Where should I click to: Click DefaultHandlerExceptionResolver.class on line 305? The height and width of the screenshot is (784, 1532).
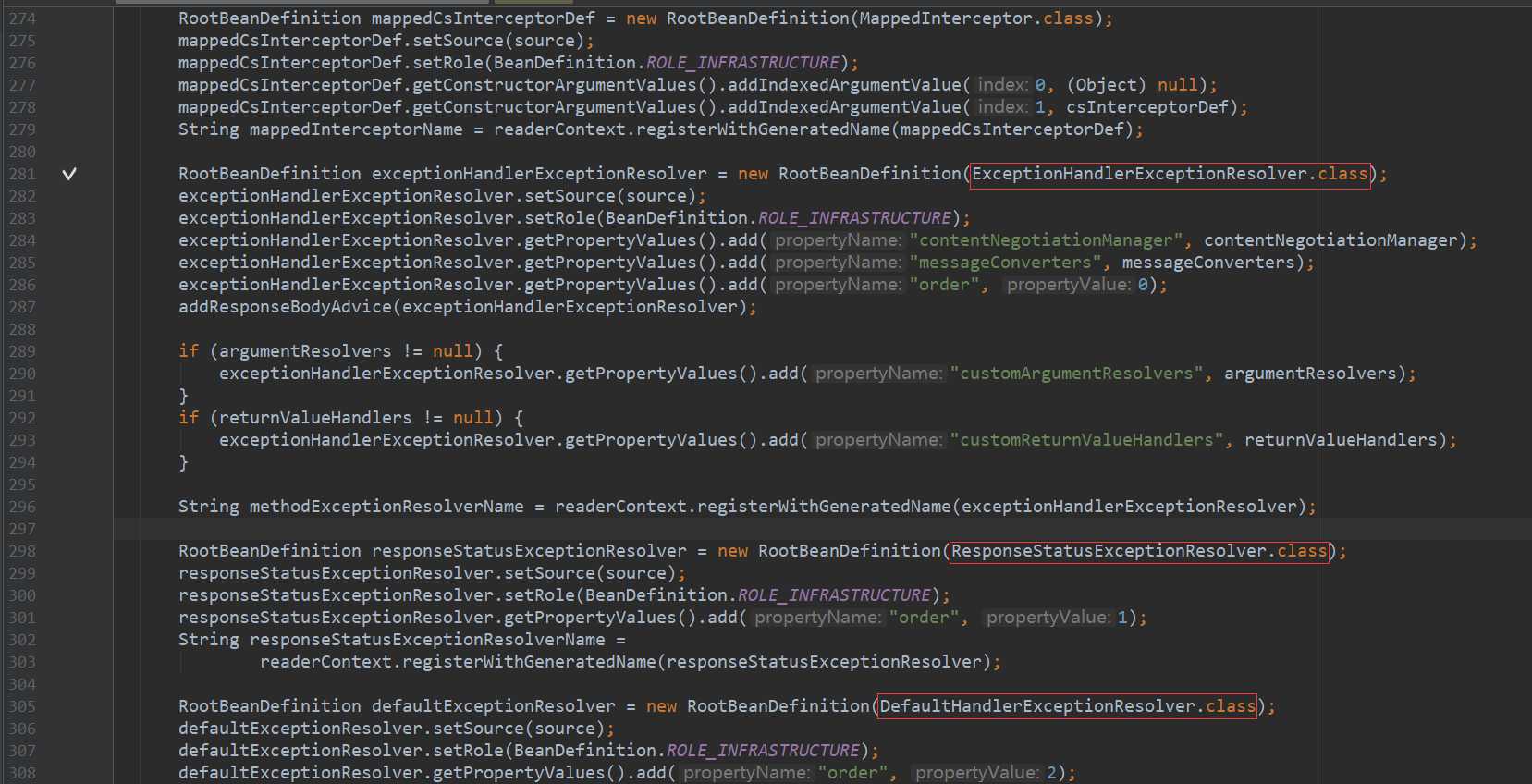[x=1068, y=706]
